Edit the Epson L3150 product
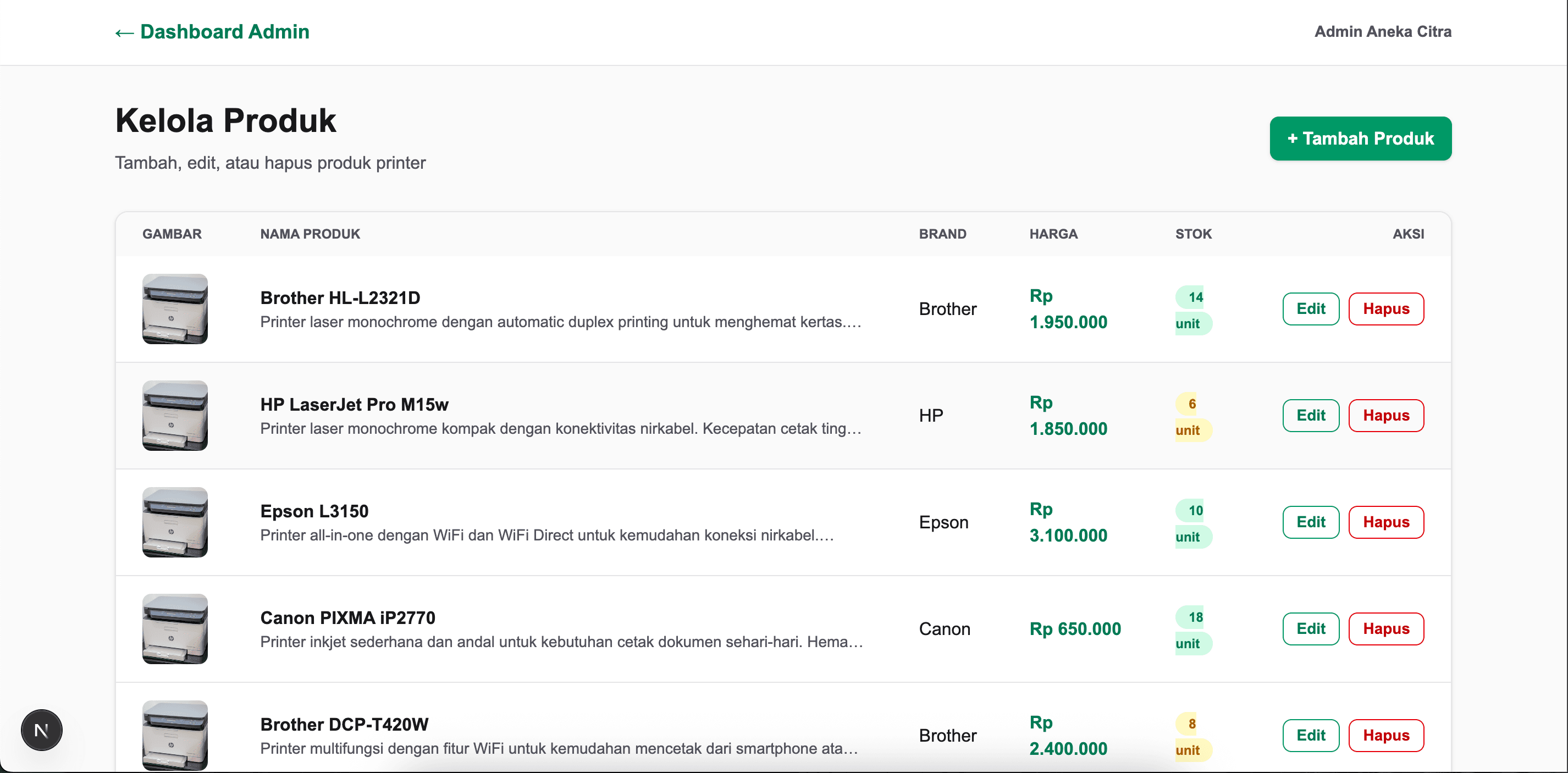The image size is (1568, 773). point(1311,522)
